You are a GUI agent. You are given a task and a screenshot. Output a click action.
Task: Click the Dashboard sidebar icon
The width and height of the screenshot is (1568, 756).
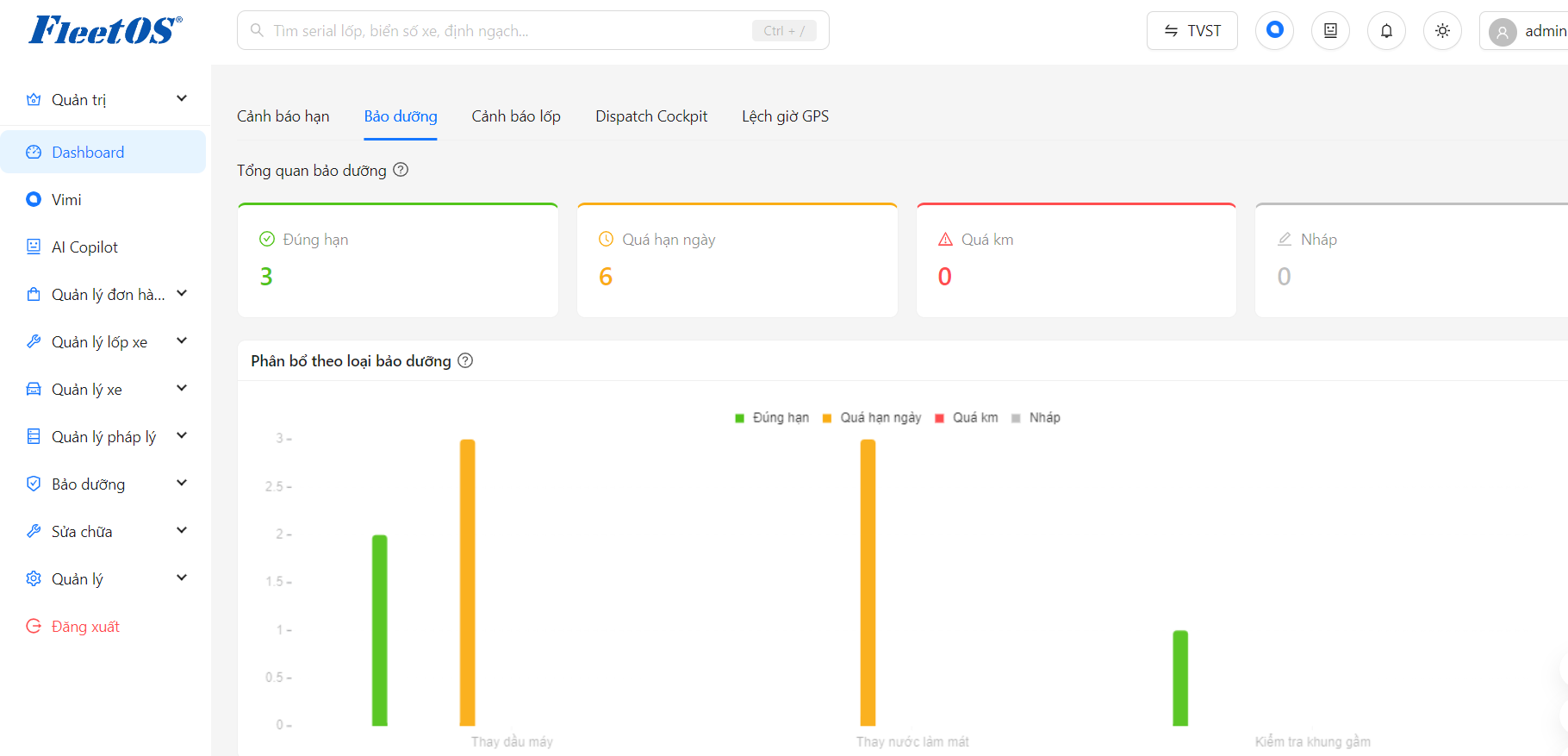pos(34,152)
